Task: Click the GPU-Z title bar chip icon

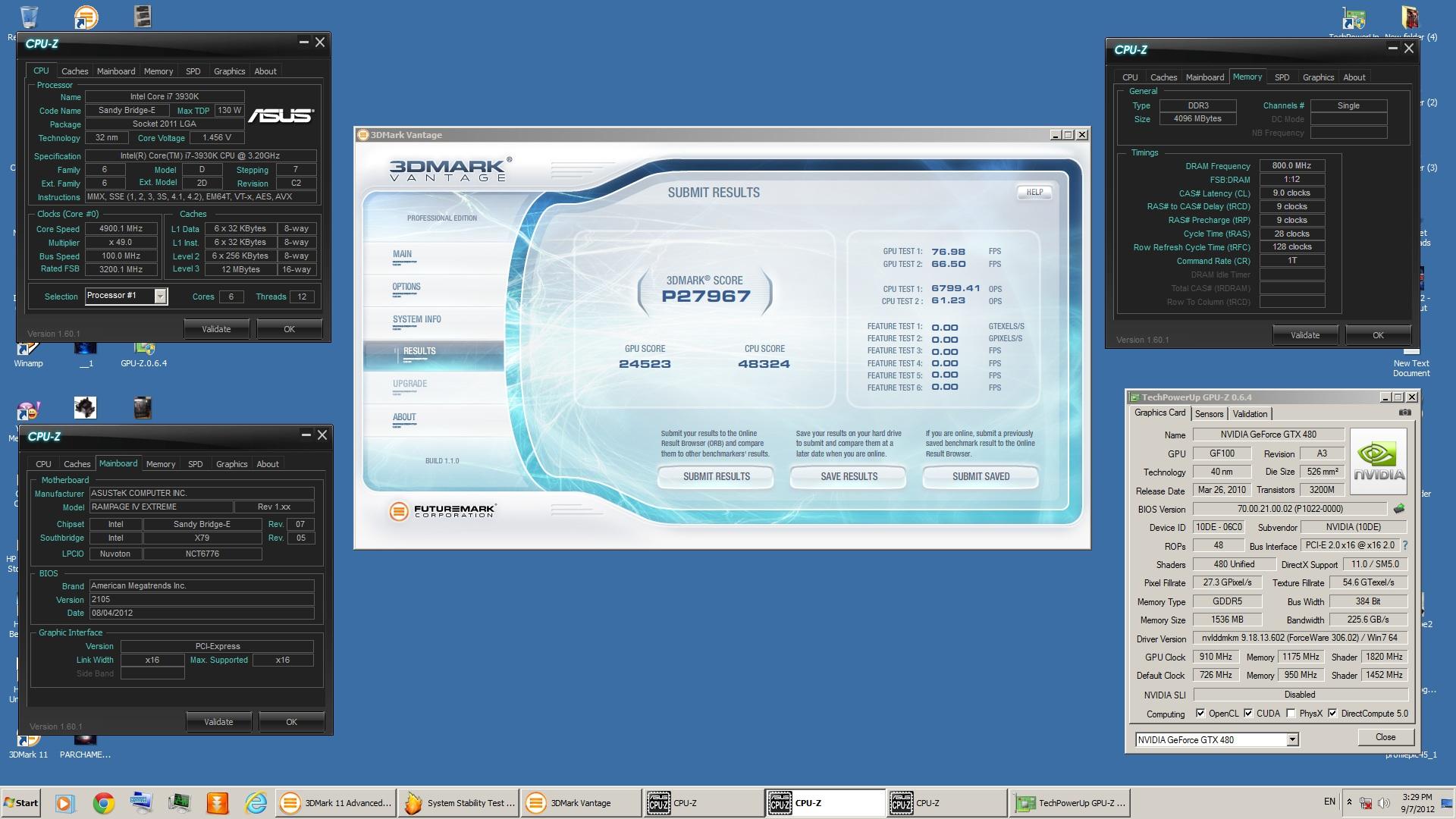Action: tap(1134, 397)
